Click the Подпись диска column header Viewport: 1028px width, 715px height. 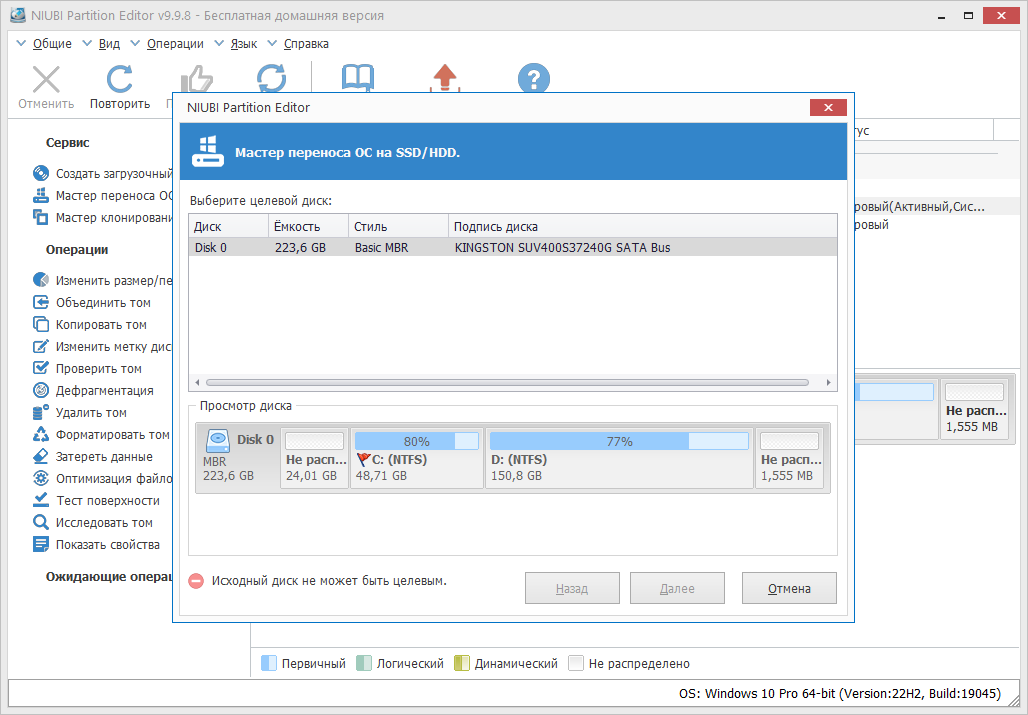tap(642, 226)
